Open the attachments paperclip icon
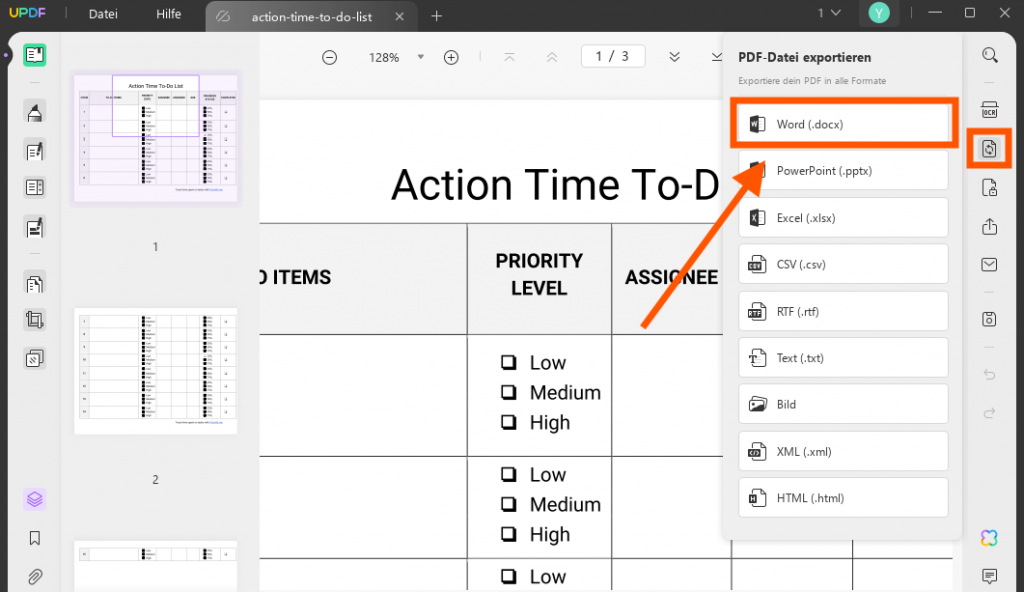Viewport: 1024px width, 592px height. pos(35,576)
